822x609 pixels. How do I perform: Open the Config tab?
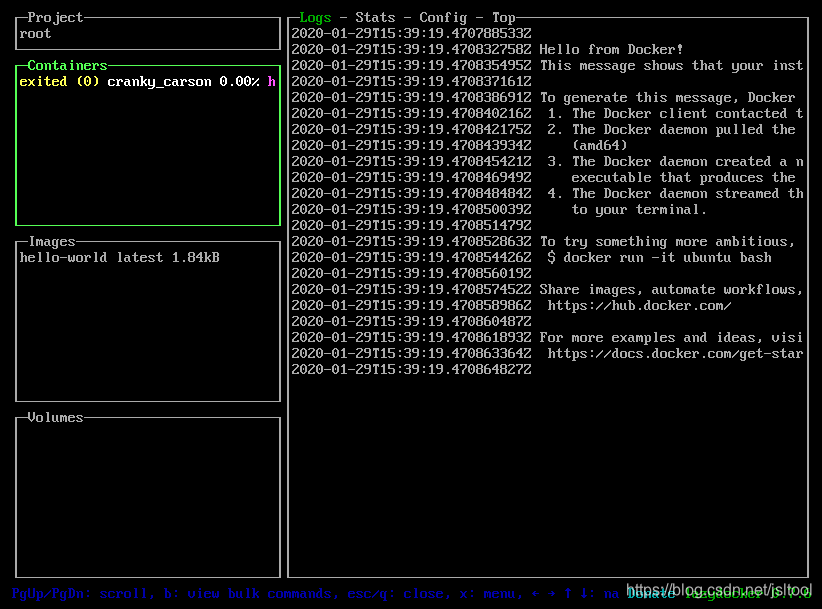[443, 17]
